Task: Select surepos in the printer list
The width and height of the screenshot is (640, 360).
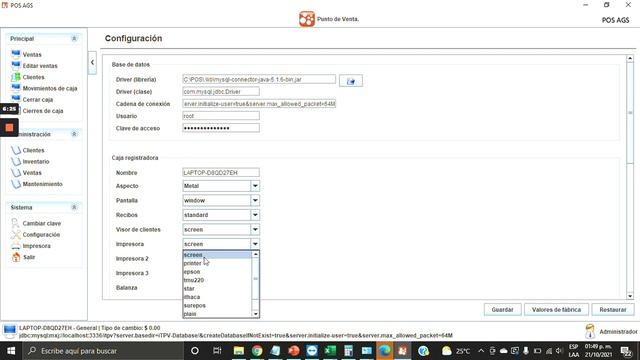Action: (x=217, y=306)
